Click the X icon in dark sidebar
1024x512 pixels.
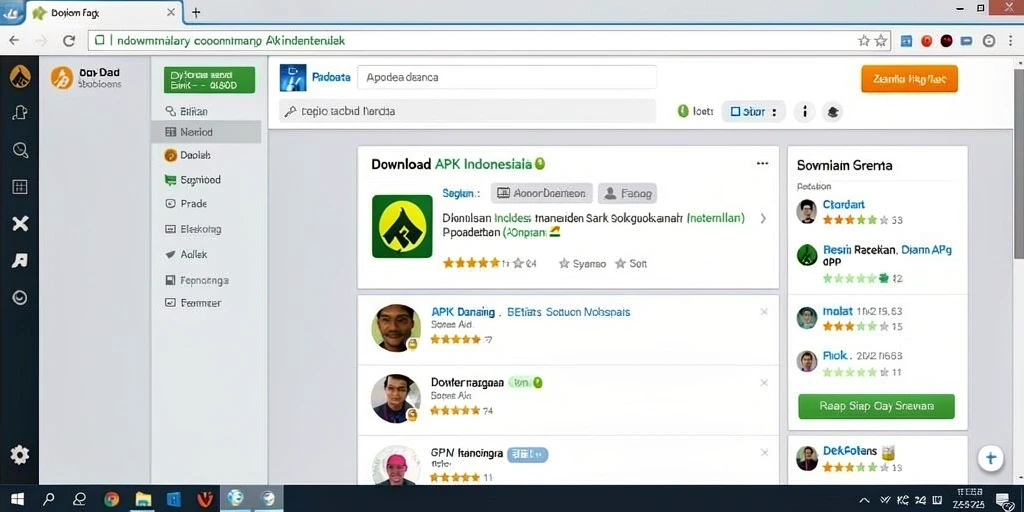pos(20,224)
